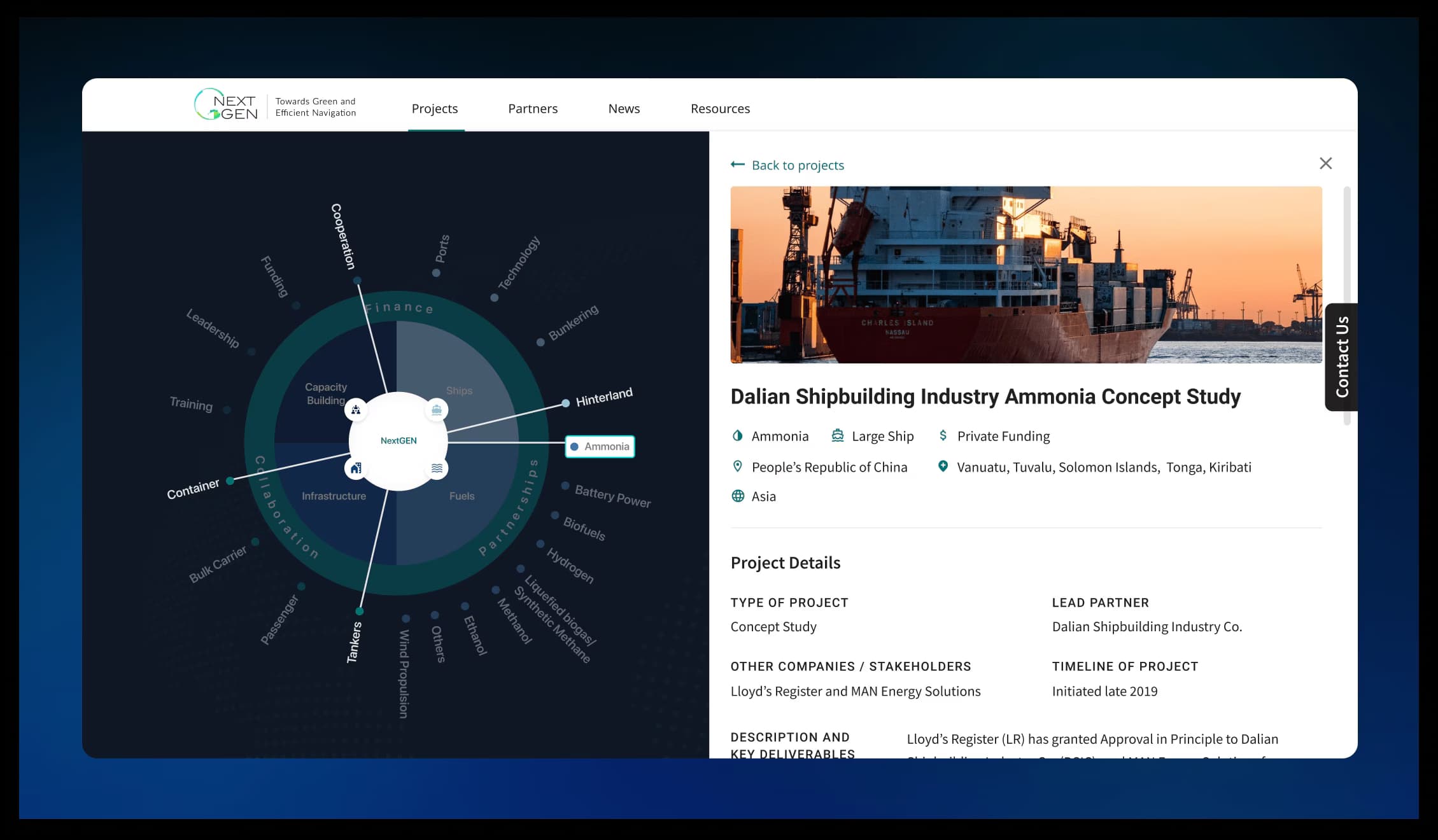
Task: Select the Large Ship icon beside its label
Action: point(836,436)
